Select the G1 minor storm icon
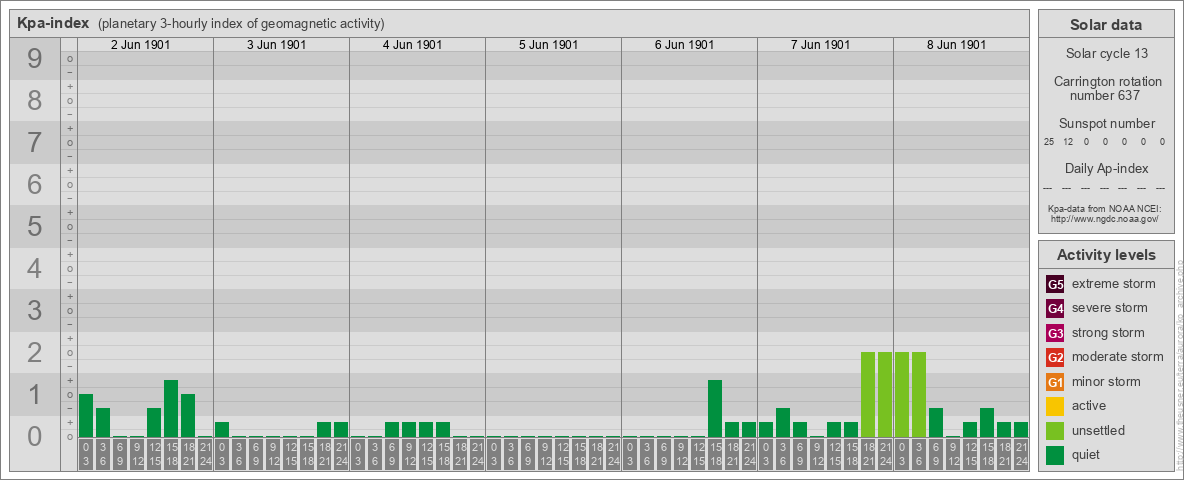 pyautogui.click(x=1055, y=382)
